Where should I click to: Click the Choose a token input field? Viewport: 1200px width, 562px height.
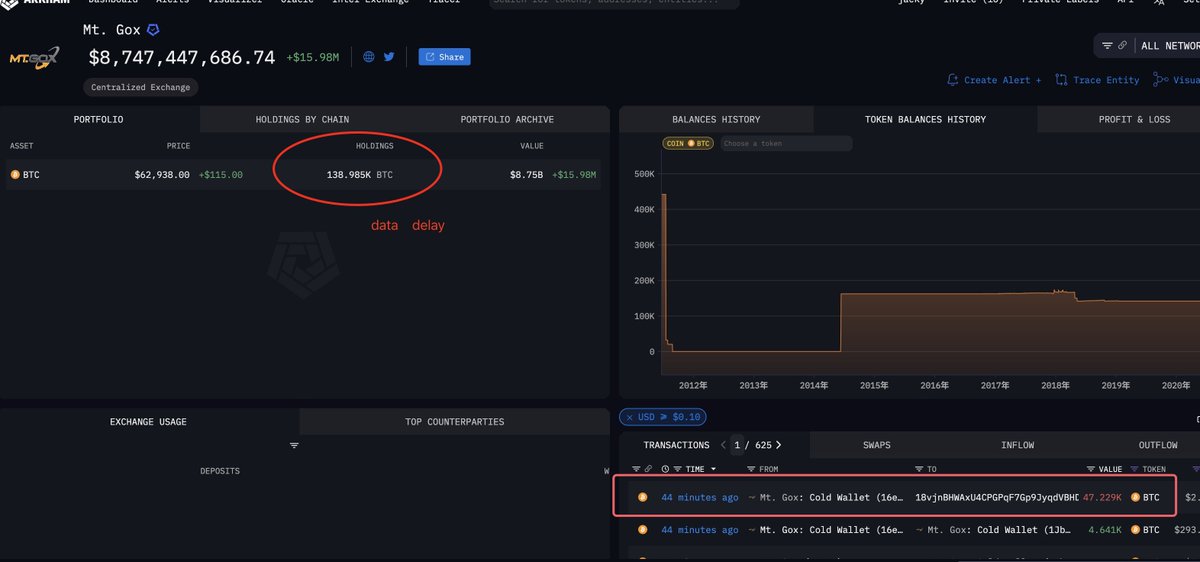[x=785, y=144]
